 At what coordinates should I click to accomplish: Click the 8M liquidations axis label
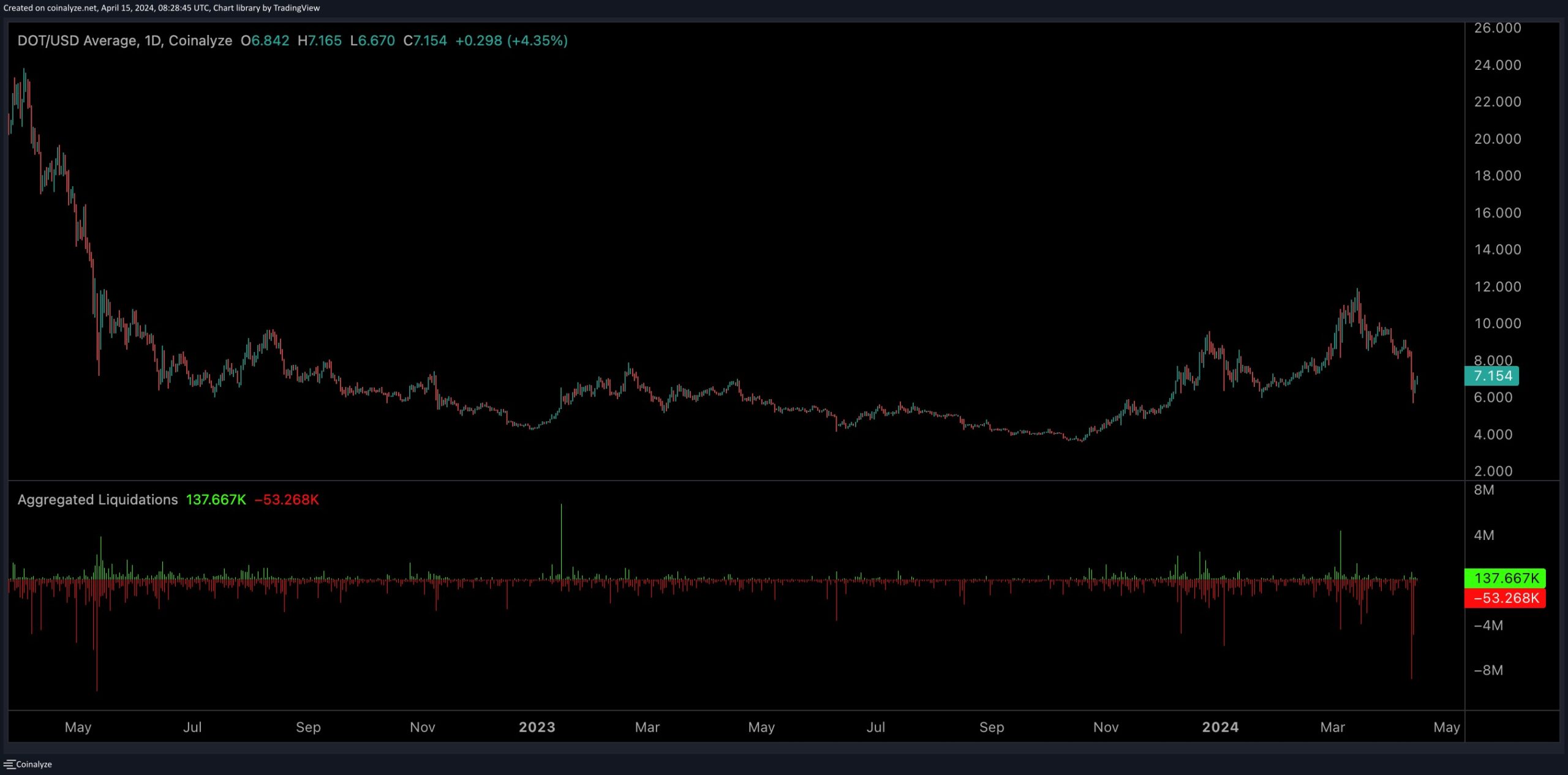pos(1484,490)
